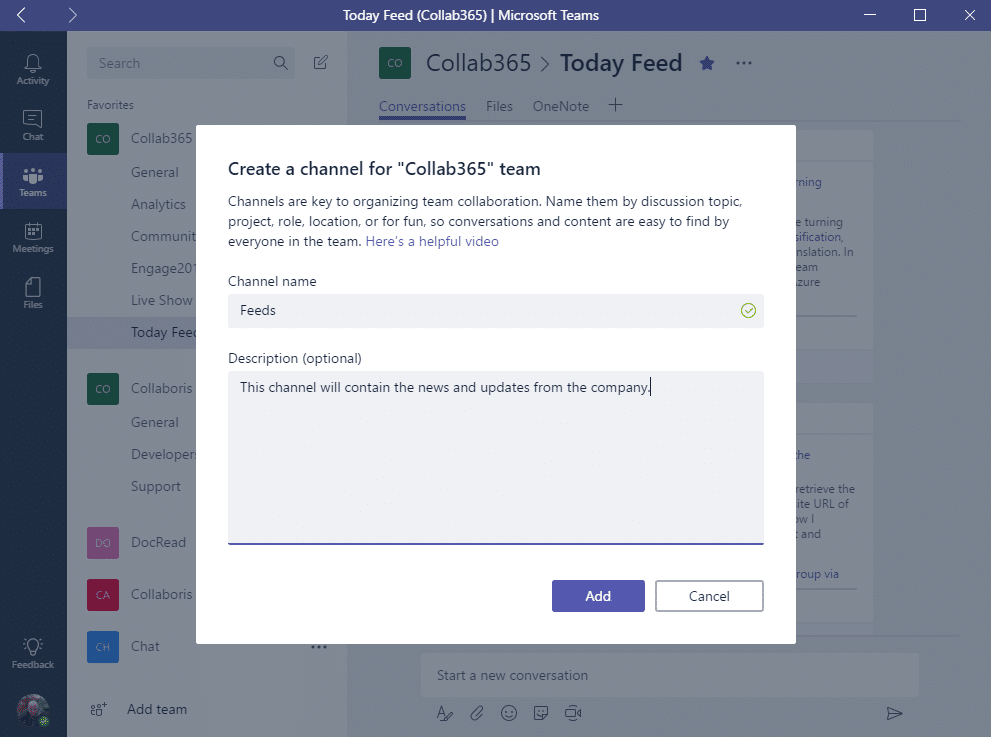Click the attach file paperclip icon
This screenshot has width=991, height=737.
coord(477,713)
